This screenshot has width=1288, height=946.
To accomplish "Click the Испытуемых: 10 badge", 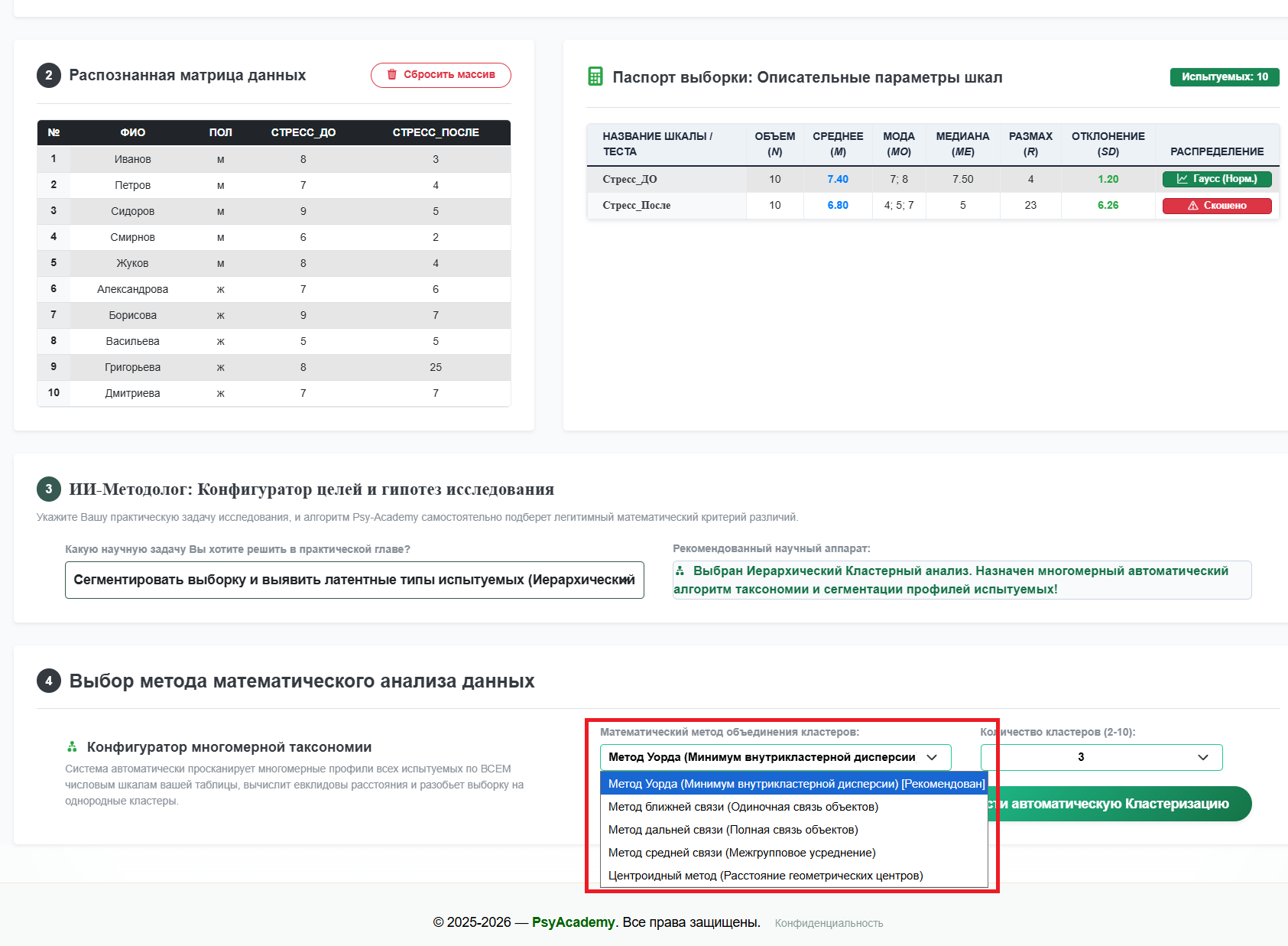I will tap(1225, 76).
